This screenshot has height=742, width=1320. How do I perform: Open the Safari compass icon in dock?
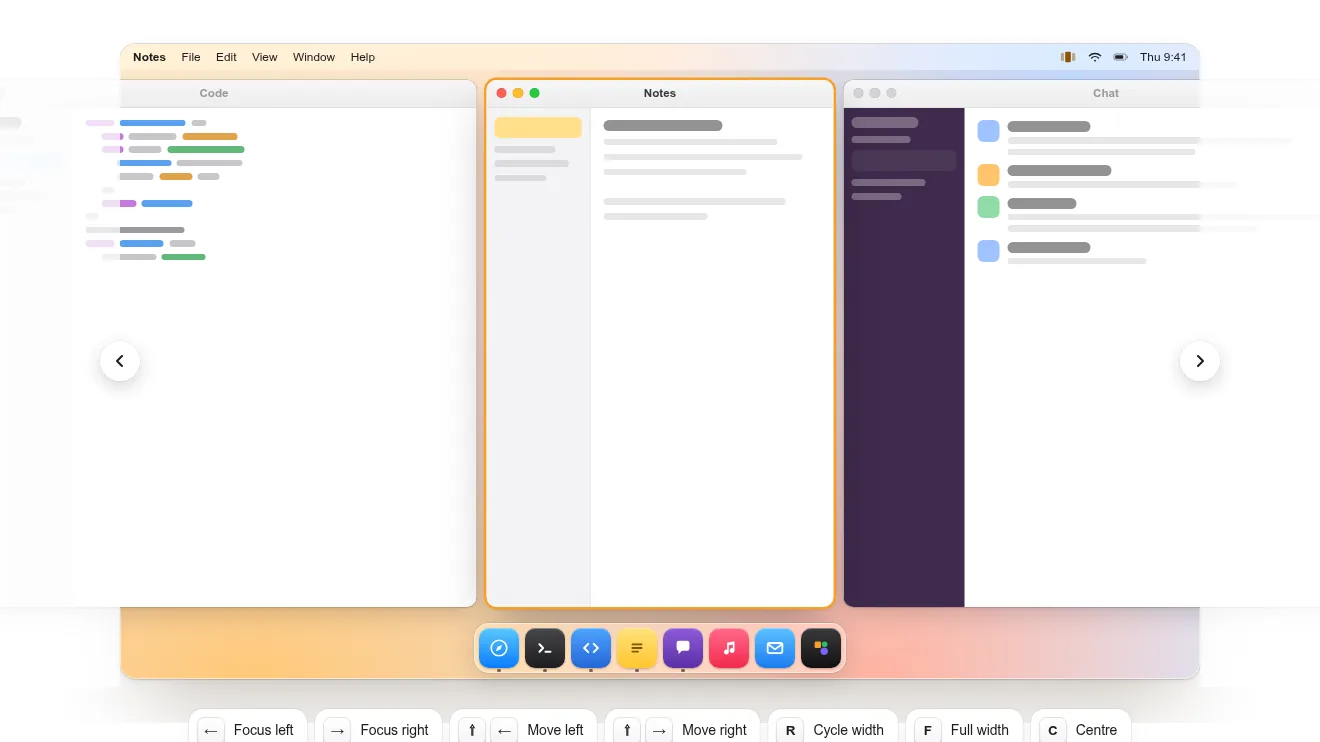click(499, 648)
